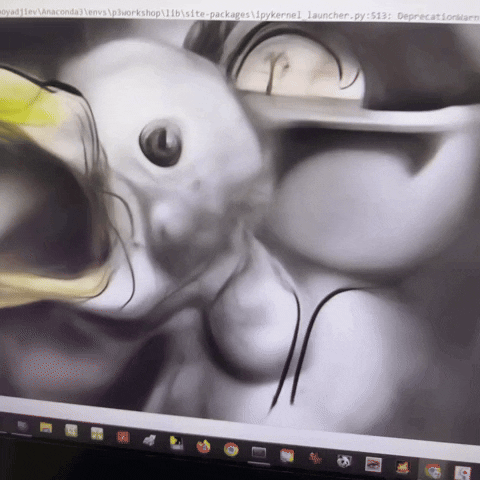Viewport: 480px width, 480px height.
Task: Launch the Firefox-style orange globe taskbar icon
Action: pyautogui.click(x=203, y=446)
